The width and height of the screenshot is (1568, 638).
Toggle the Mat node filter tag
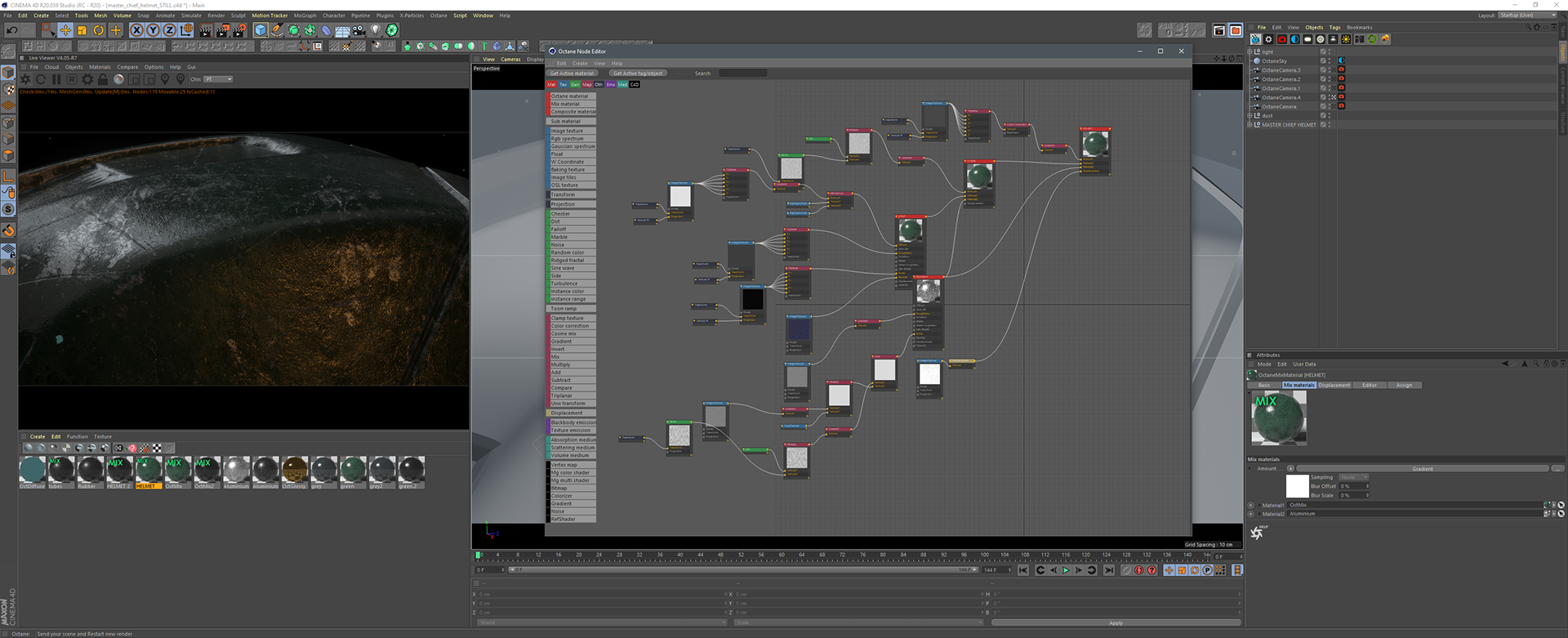[x=551, y=84]
